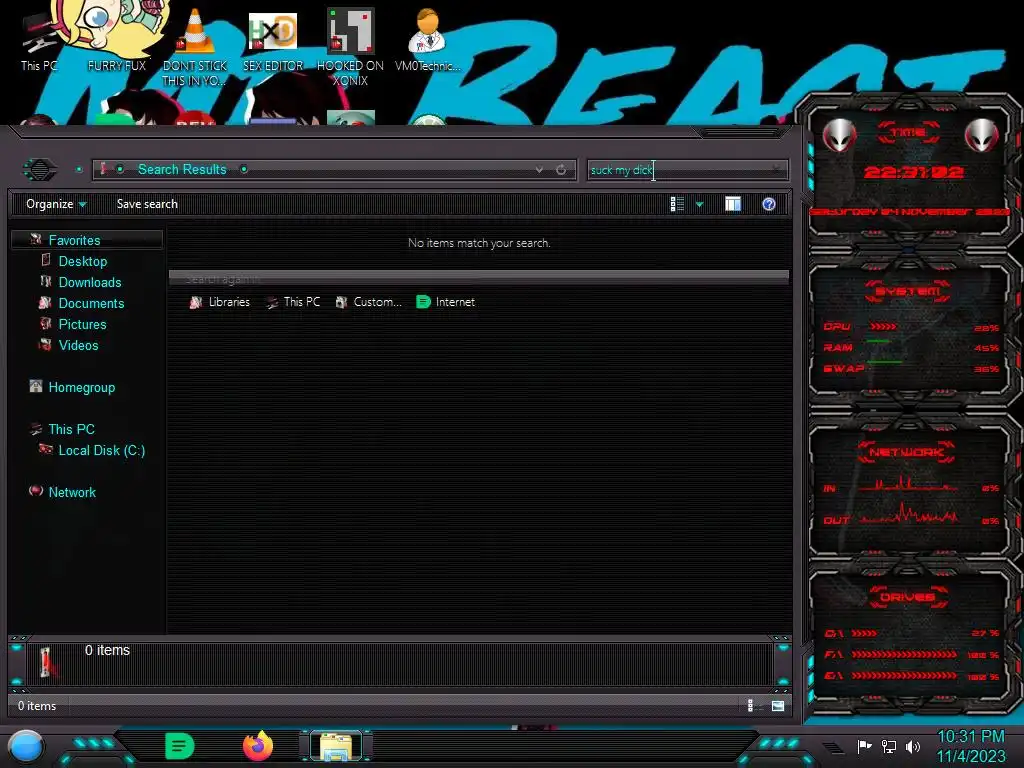The height and width of the screenshot is (768, 1024).
Task: Open the This PC desktop shortcut
Action: click(x=39, y=42)
